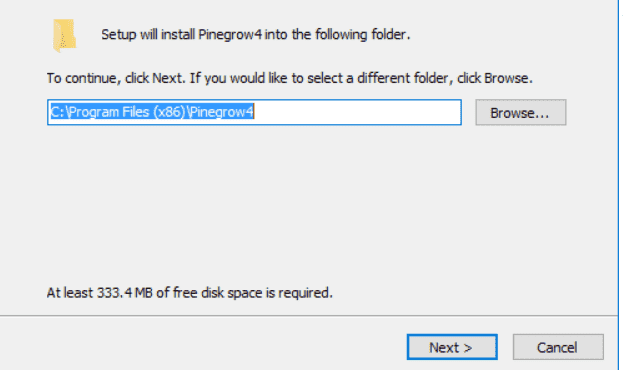This screenshot has width=628, height=370.
Task: Choose a different folder with Browse...
Action: click(x=521, y=113)
